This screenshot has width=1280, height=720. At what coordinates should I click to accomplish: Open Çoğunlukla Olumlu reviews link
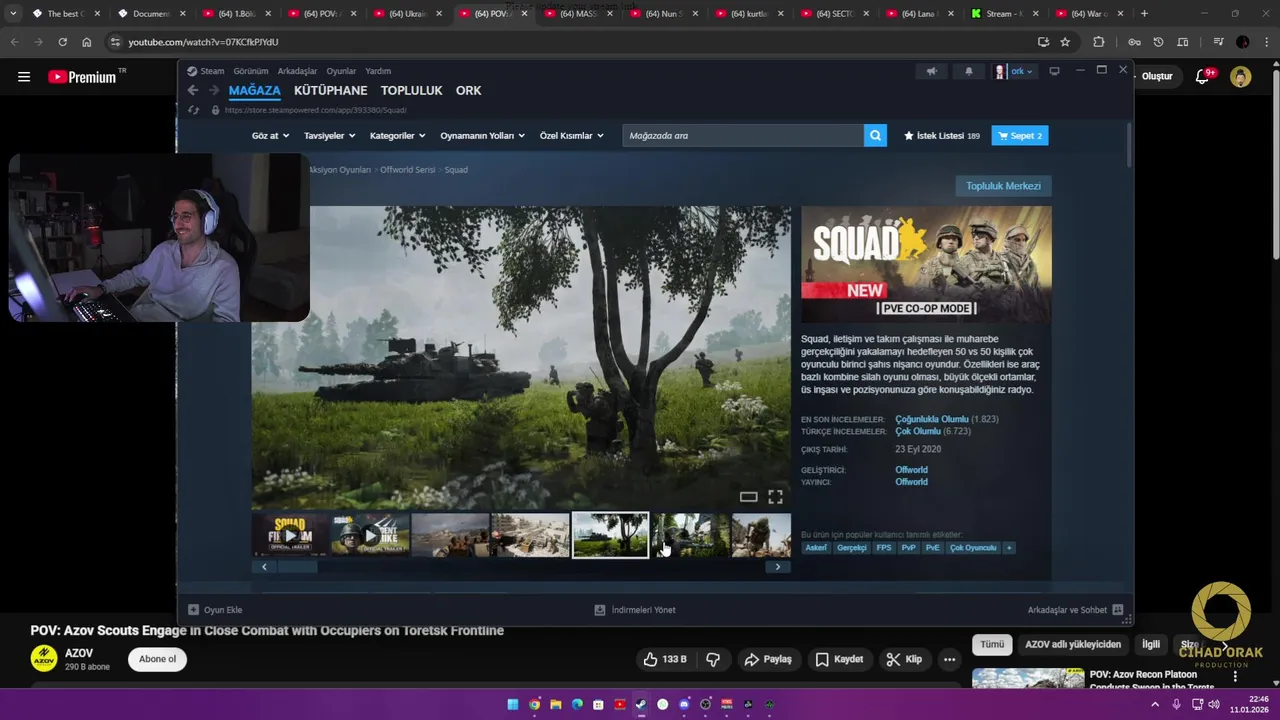(x=932, y=419)
